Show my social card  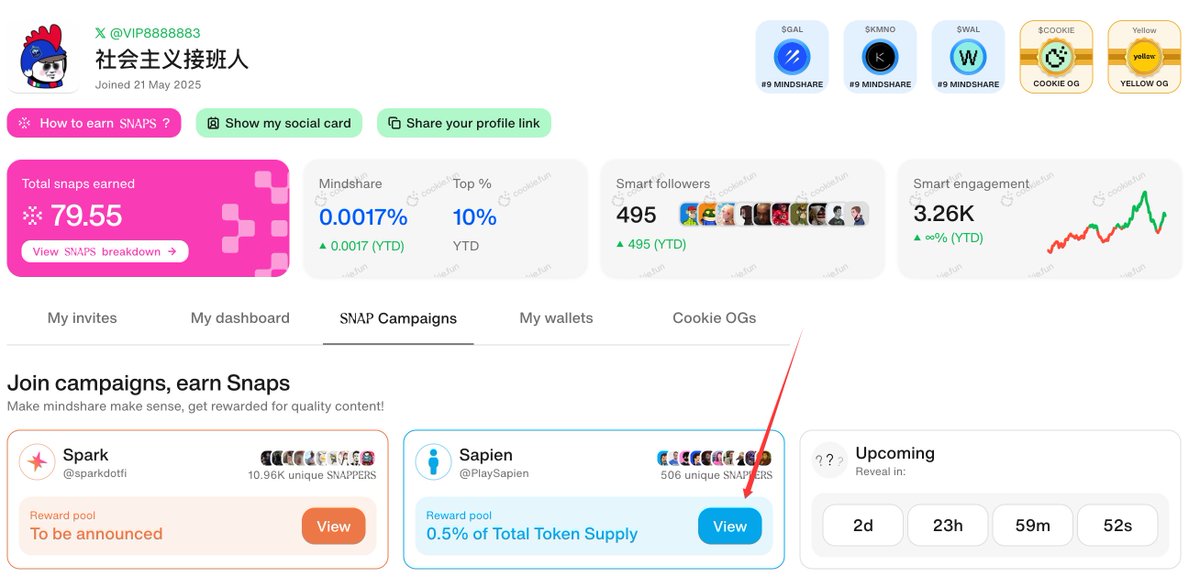(x=279, y=123)
